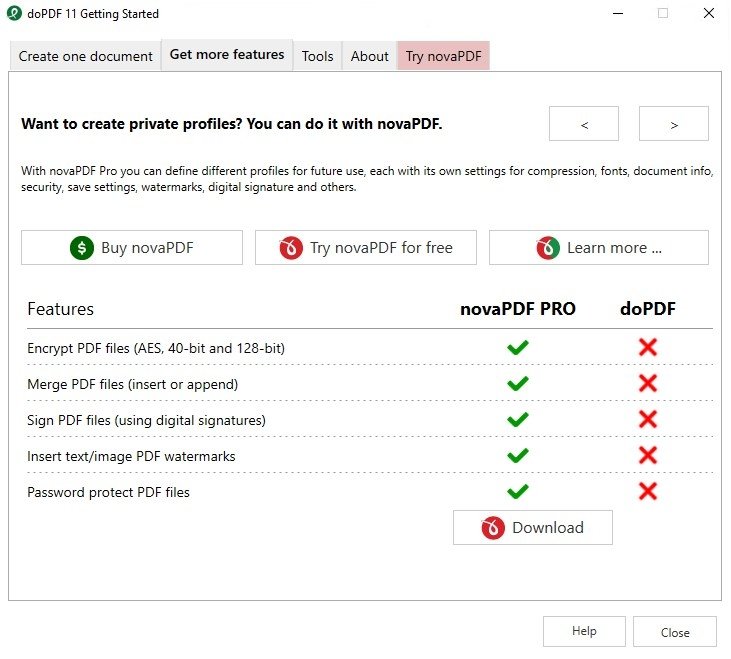The height and width of the screenshot is (659, 731).
Task: Click the green checkmark for Password protect row
Action: [x=517, y=491]
